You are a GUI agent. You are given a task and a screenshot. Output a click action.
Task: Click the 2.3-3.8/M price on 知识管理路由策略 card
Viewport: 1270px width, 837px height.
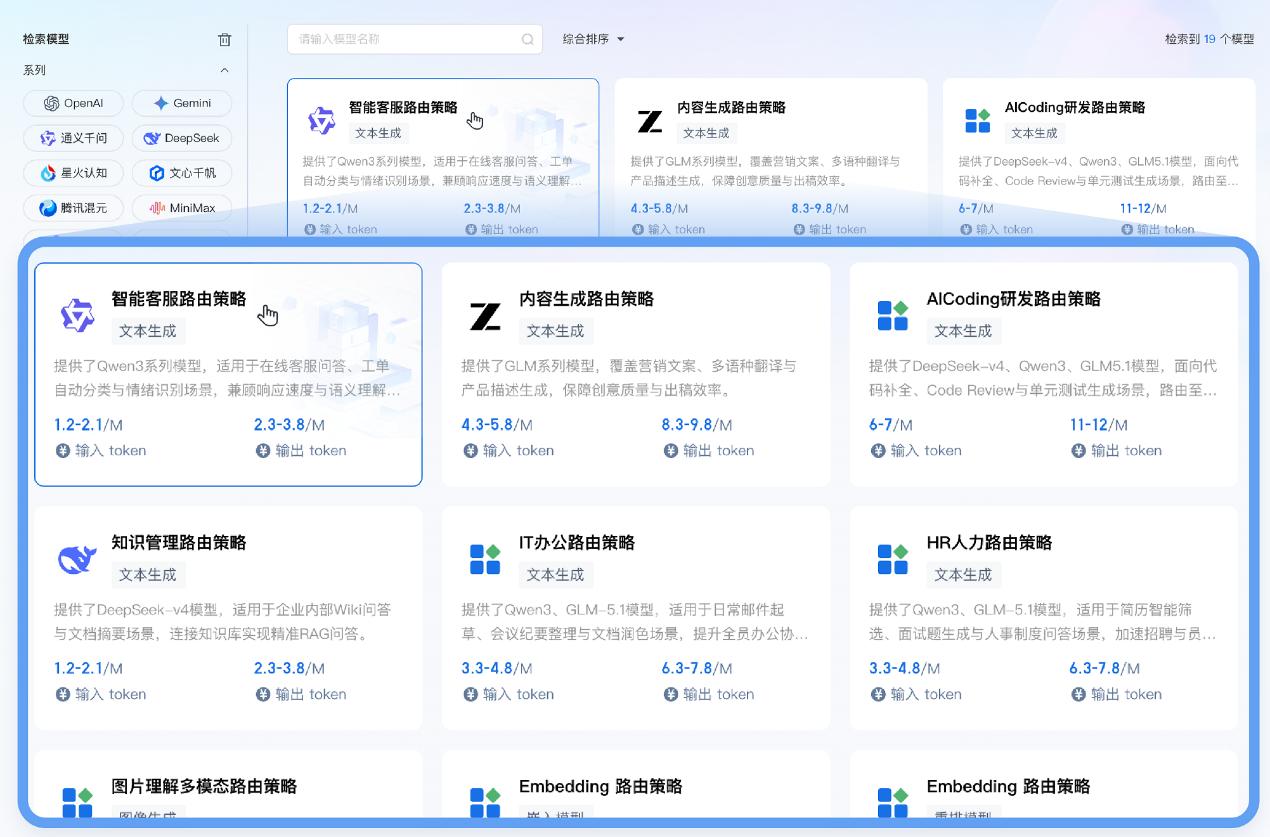click(x=289, y=668)
